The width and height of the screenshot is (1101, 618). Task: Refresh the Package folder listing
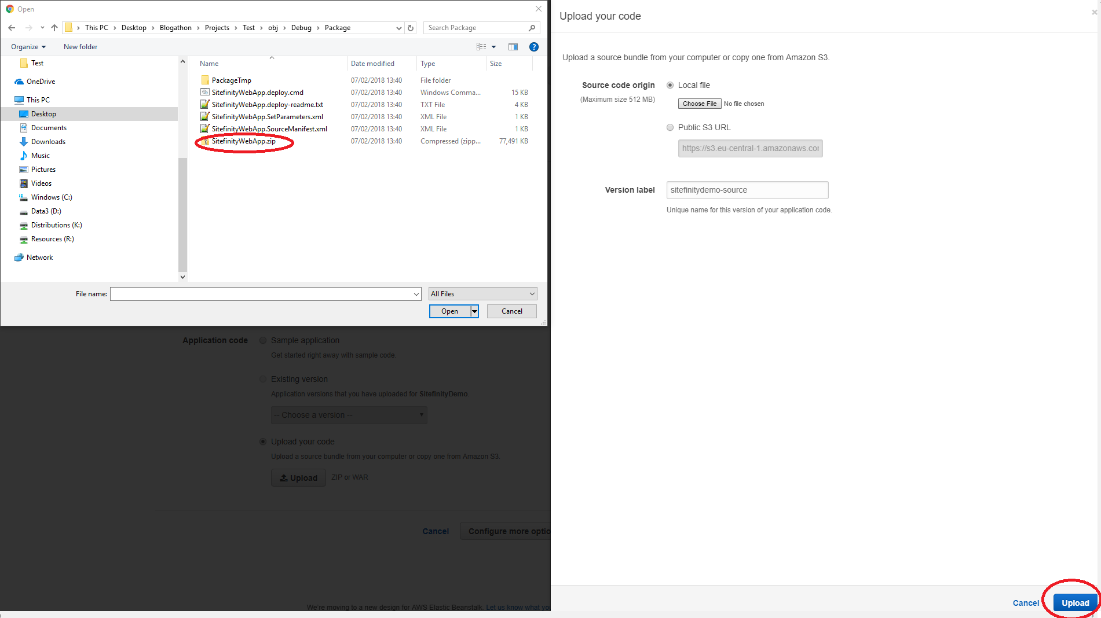click(x=411, y=28)
